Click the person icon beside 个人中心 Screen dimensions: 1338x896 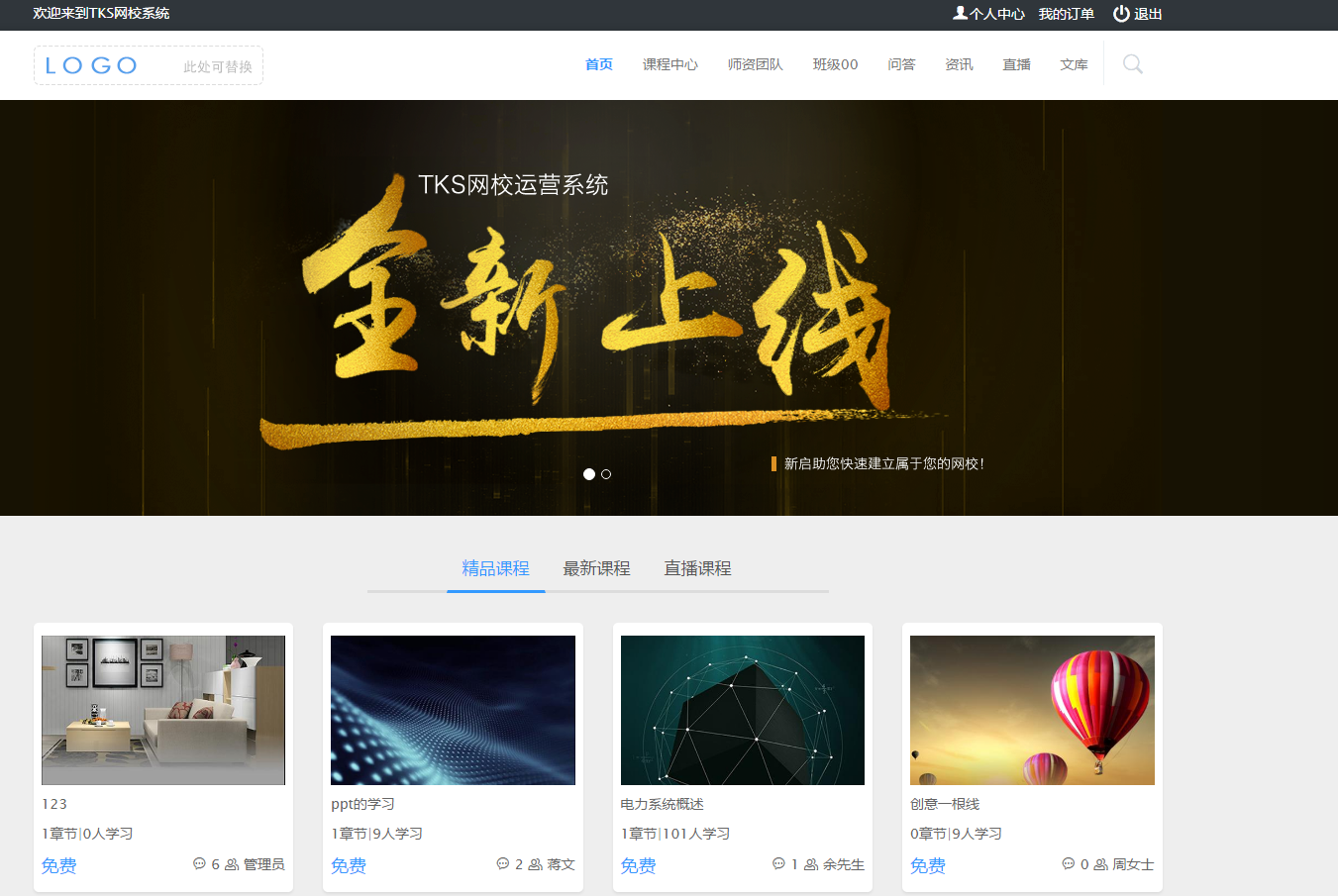960,13
